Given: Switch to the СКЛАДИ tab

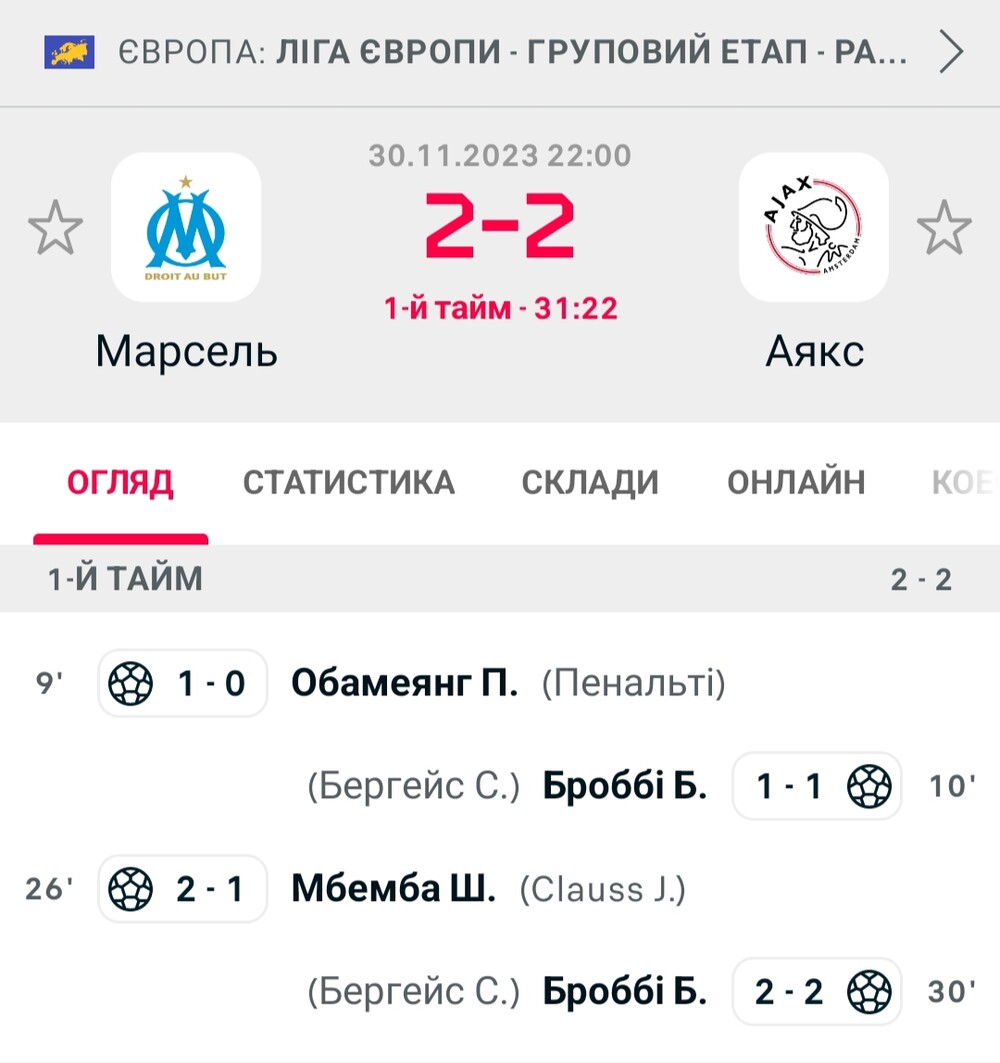Looking at the screenshot, I should 590,483.
